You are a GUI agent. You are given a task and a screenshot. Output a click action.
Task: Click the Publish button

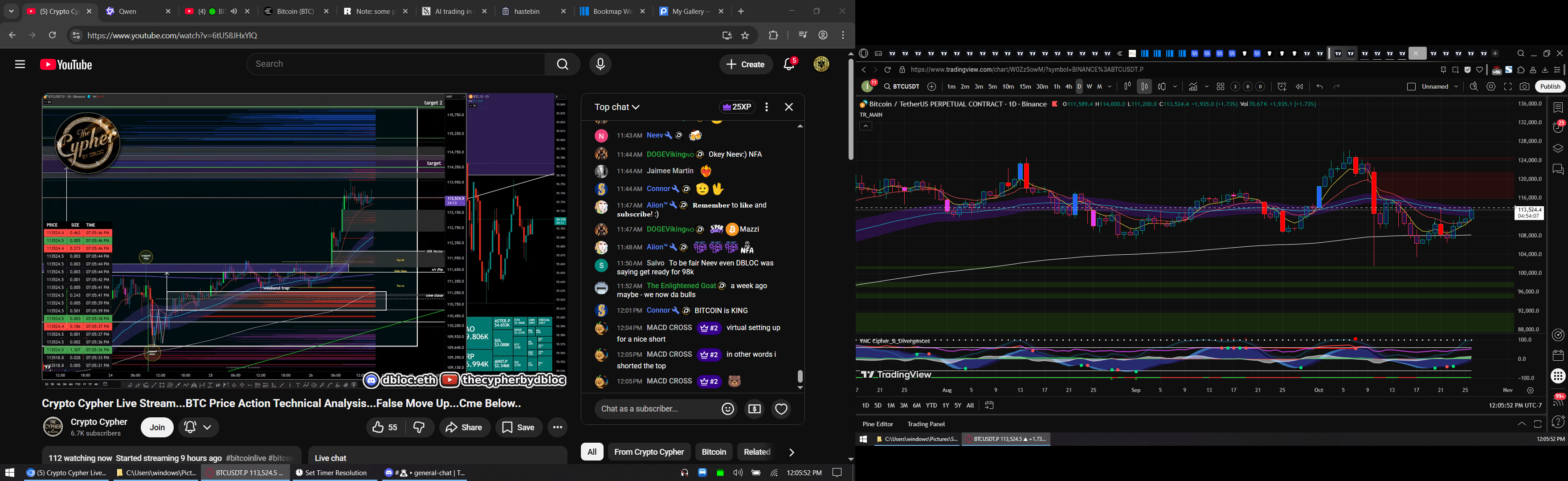pos(1550,87)
